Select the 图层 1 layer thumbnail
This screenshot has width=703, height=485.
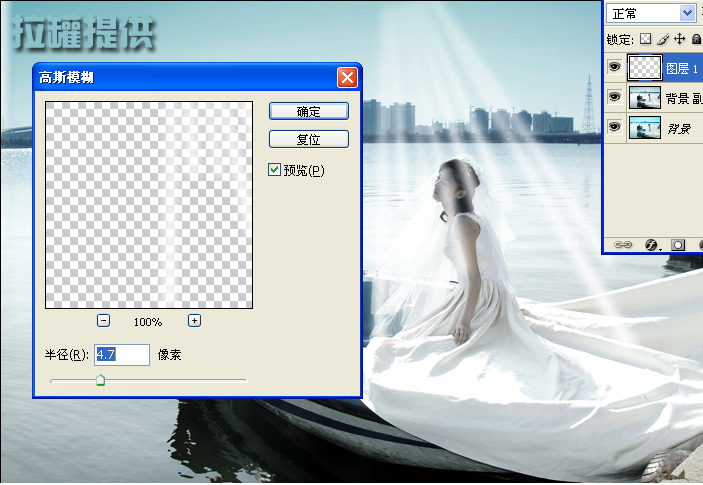tap(645, 68)
